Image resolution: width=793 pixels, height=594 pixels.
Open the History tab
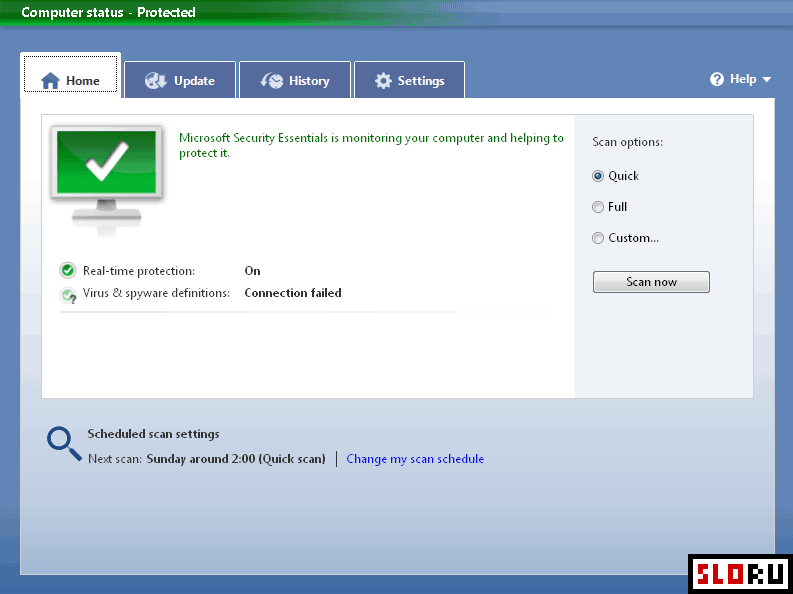(x=295, y=80)
